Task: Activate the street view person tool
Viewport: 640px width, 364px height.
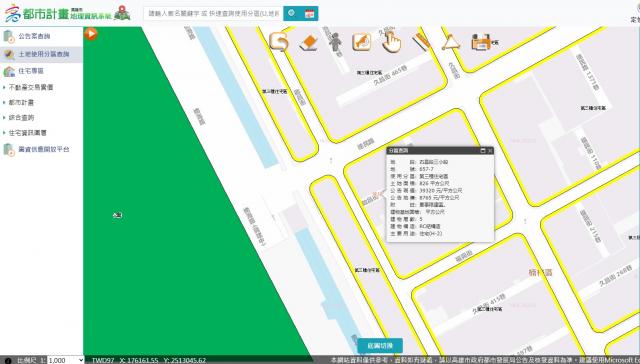Action: pos(335,42)
